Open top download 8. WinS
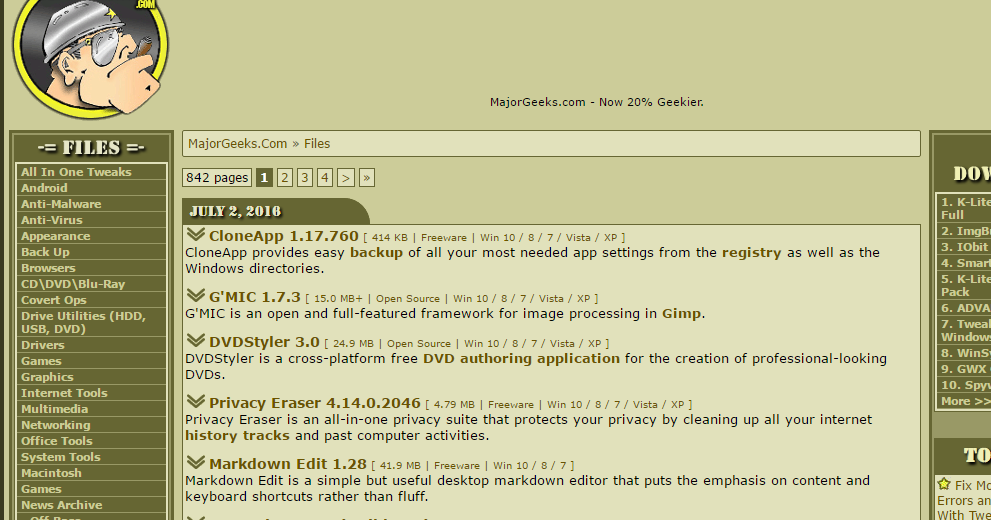This screenshot has height=520, width=991. (x=964, y=353)
